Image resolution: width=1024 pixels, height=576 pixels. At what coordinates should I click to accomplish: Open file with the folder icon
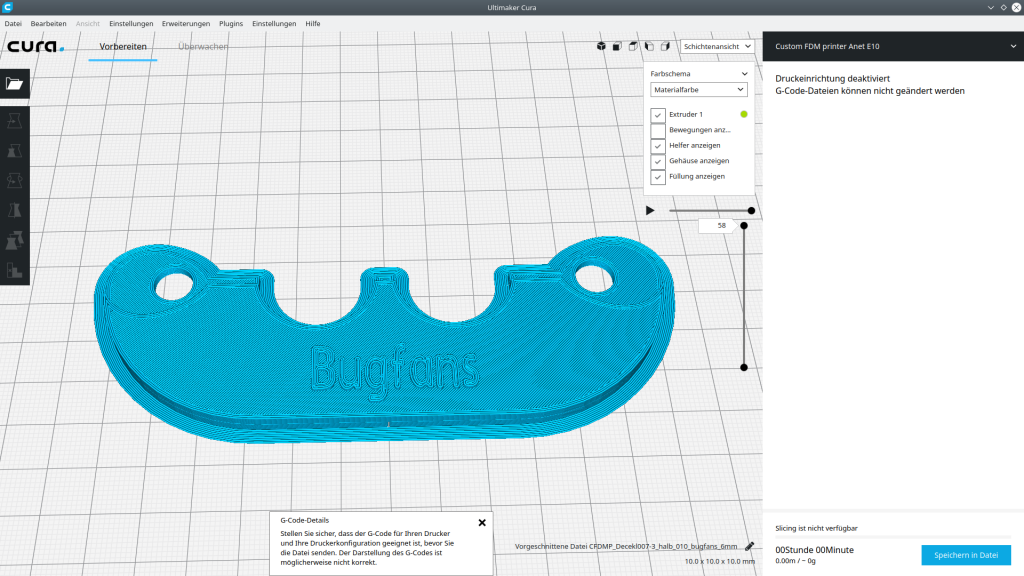[15, 84]
